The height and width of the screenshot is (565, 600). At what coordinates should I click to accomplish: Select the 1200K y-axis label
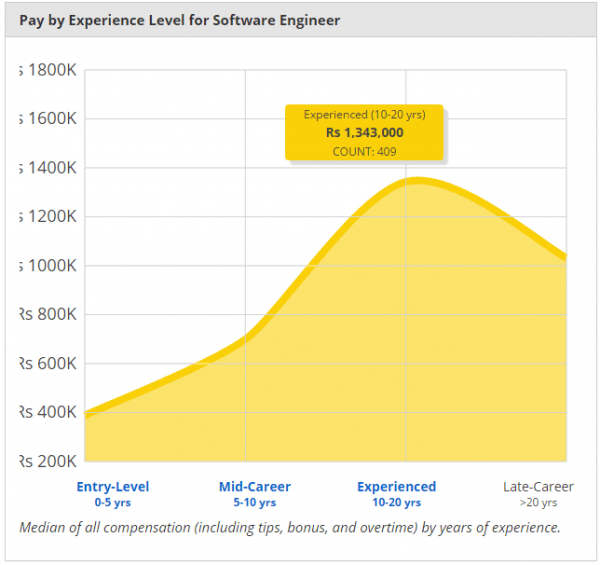(x=48, y=217)
